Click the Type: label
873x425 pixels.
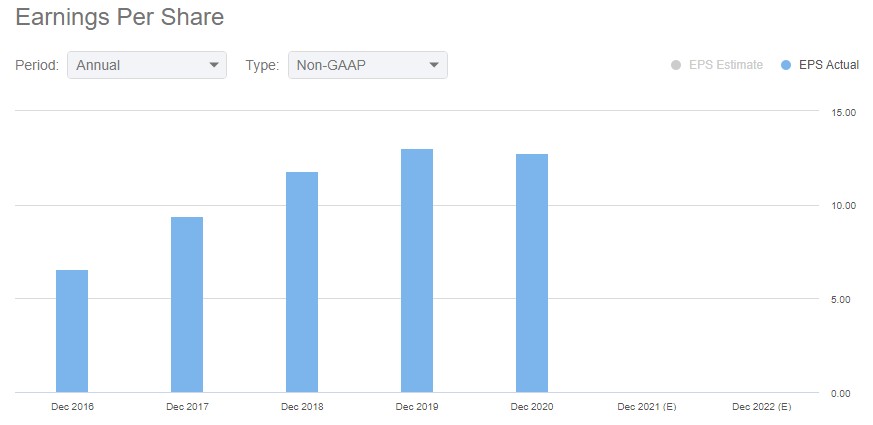point(262,66)
